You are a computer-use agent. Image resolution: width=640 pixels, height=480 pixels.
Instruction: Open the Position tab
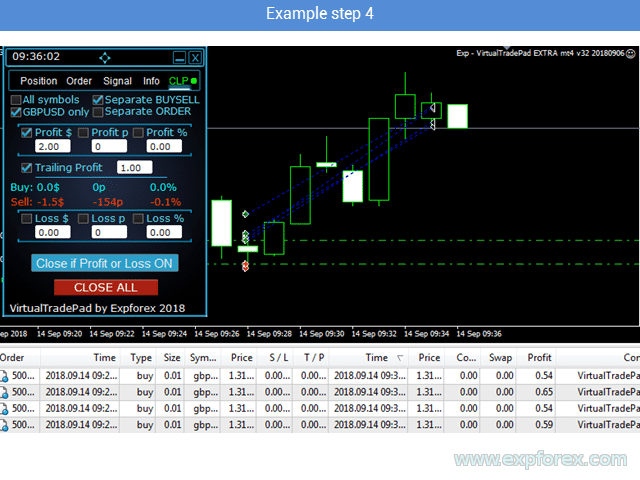click(39, 81)
